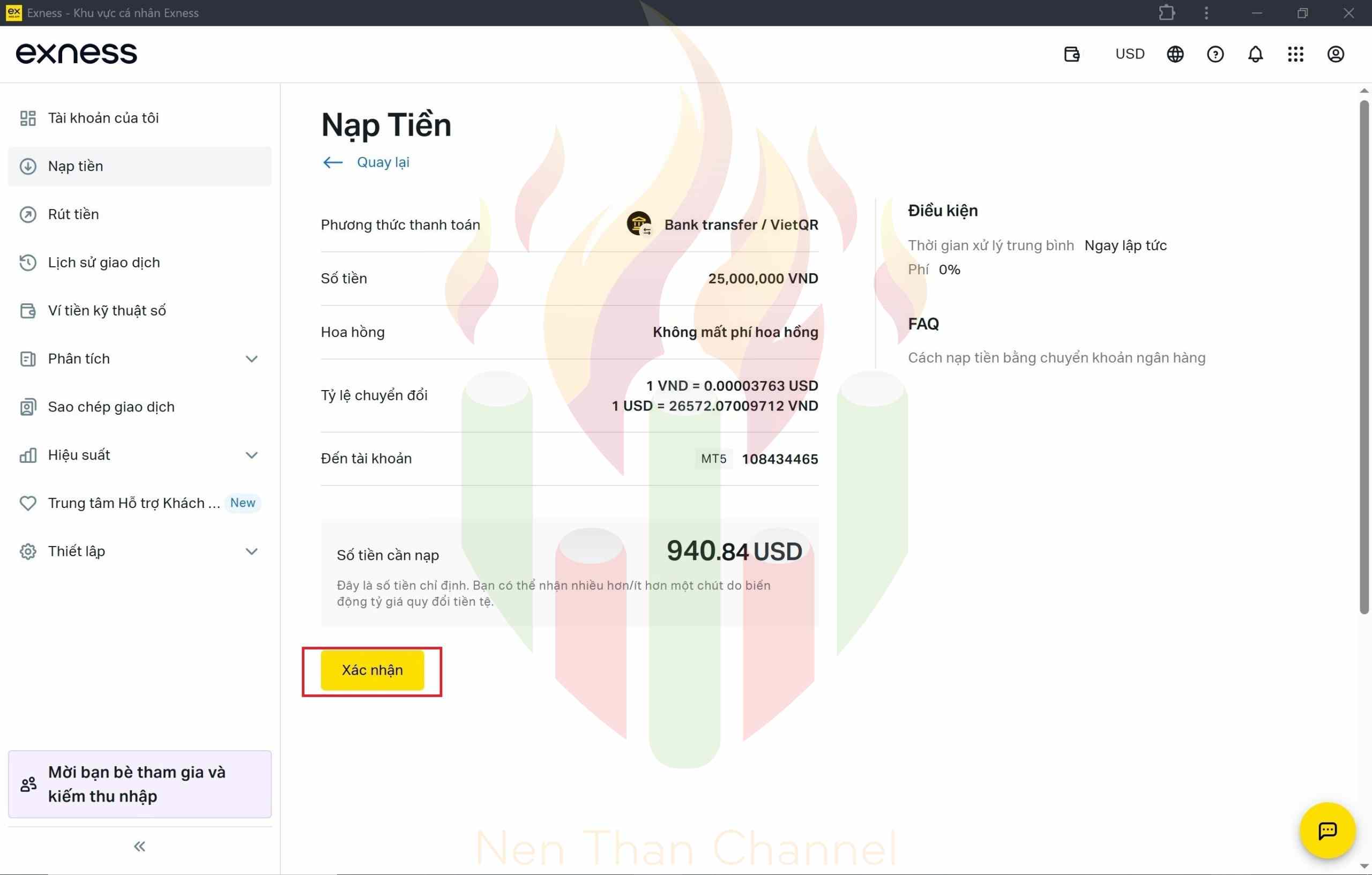Click the heart icon for support center
Image resolution: width=1372 pixels, height=875 pixels.
28,503
